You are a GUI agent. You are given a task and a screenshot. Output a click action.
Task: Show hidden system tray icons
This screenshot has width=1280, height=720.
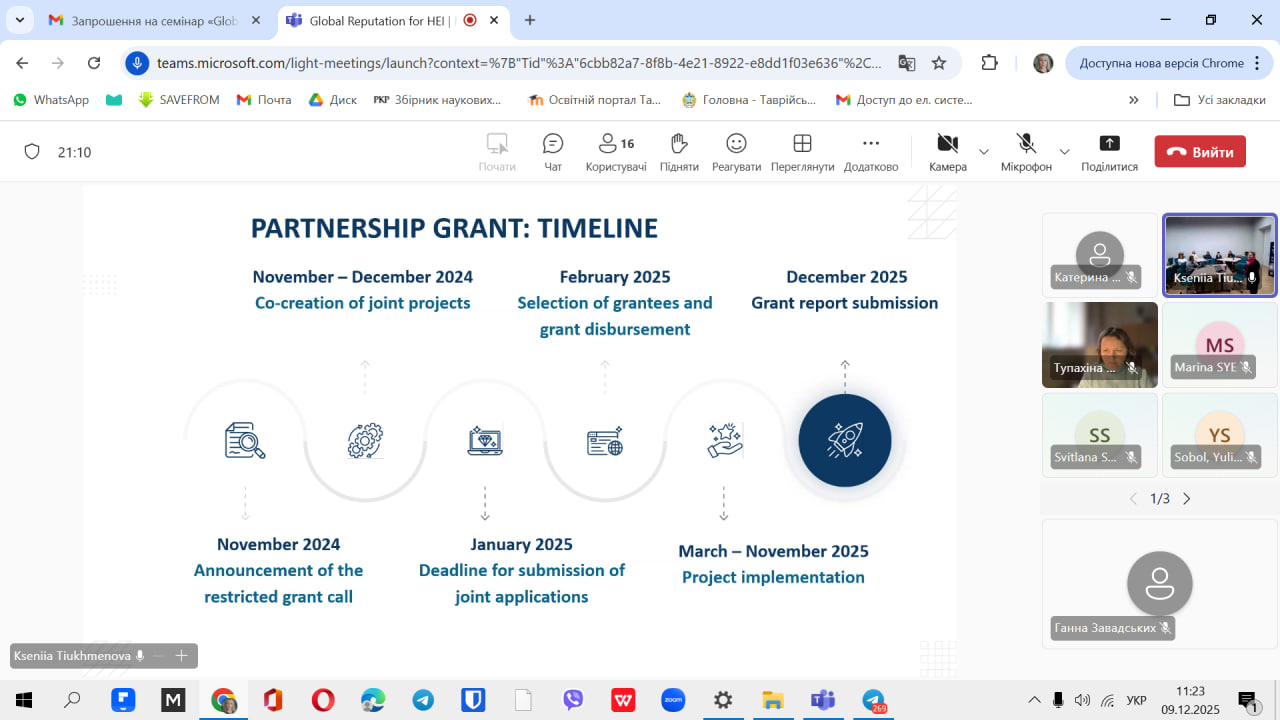pyautogui.click(x=1034, y=700)
